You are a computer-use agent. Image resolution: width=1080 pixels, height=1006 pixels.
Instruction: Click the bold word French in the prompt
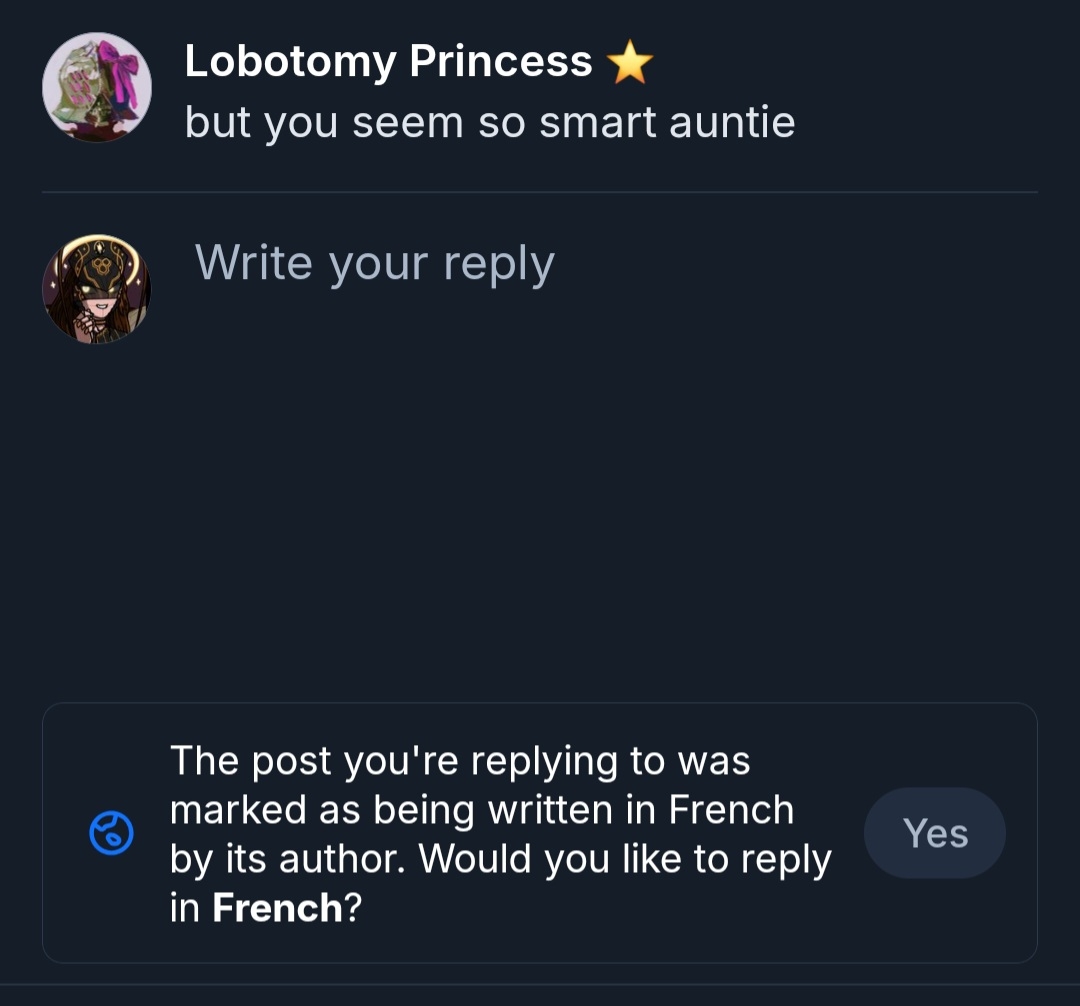click(277, 908)
